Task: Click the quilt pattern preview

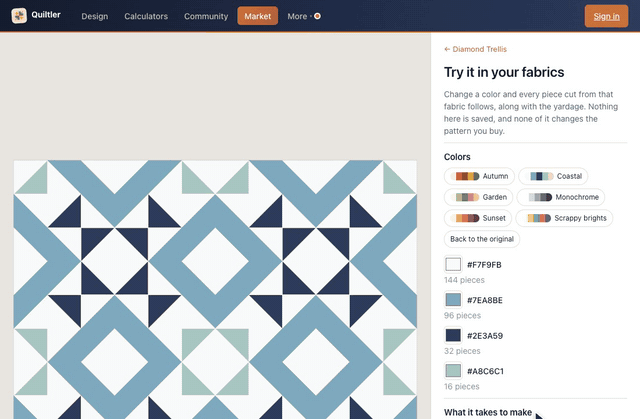Action: tap(215, 290)
